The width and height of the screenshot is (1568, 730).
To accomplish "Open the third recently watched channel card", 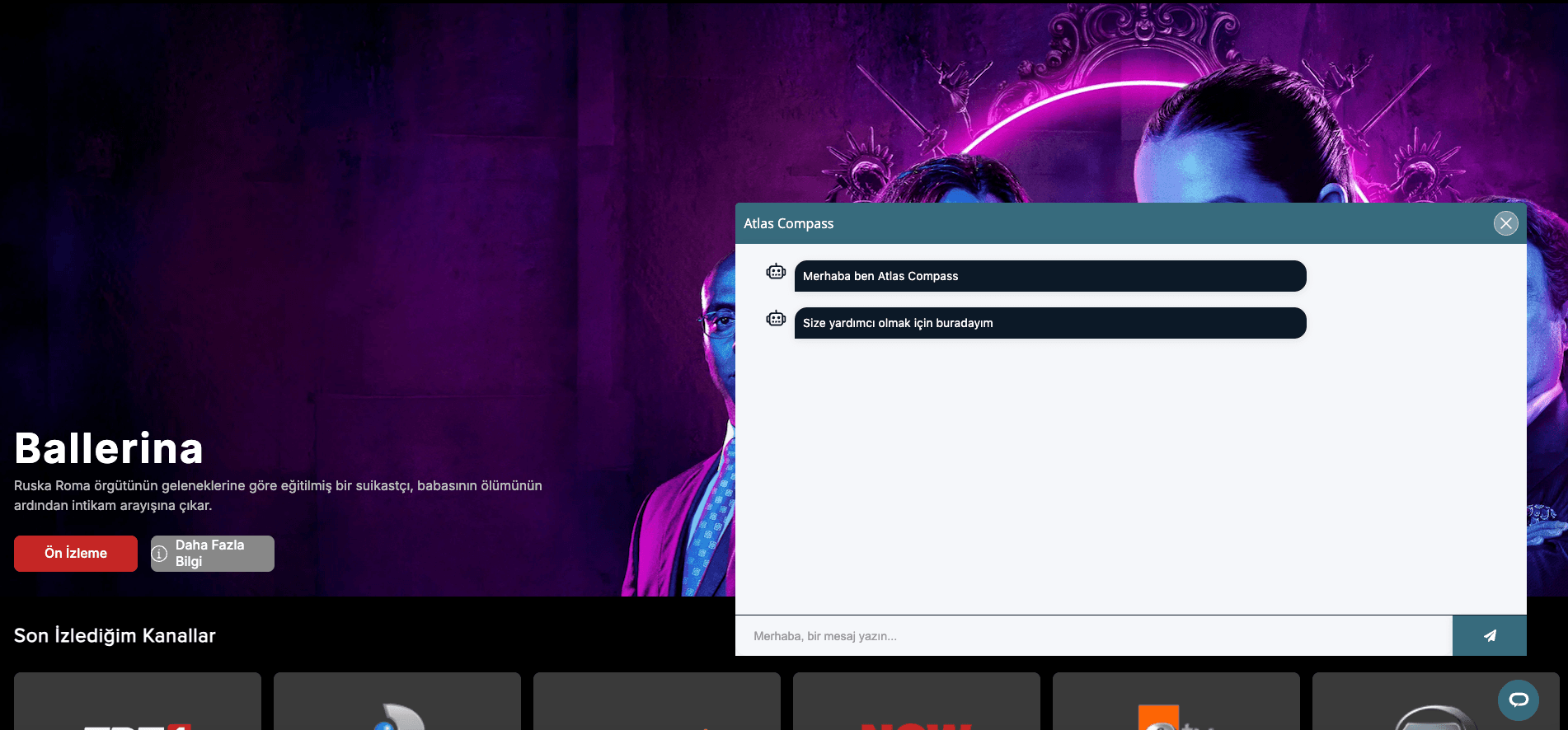I will coord(657,702).
